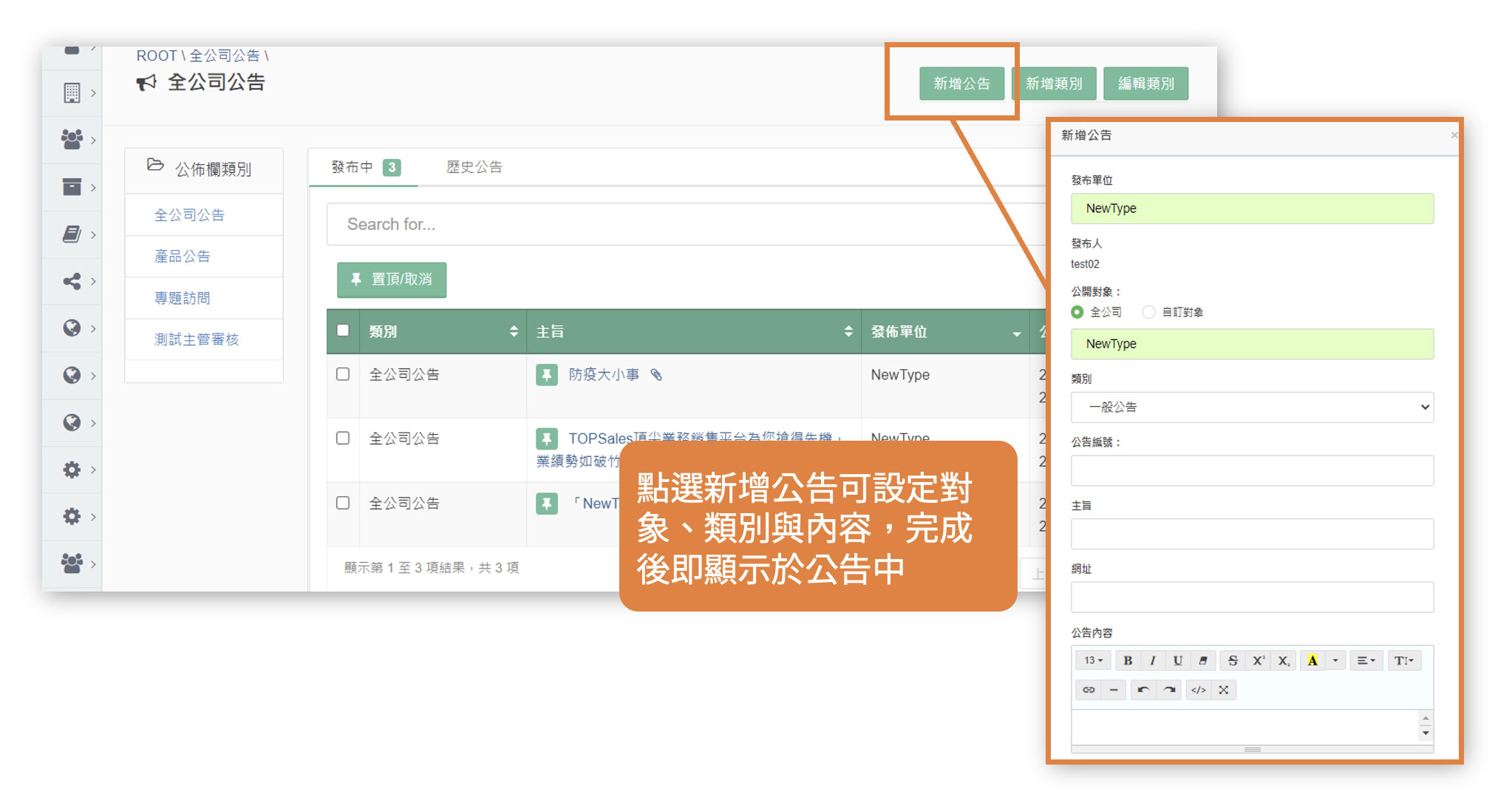Click the 新增公告 button
This screenshot has width=1512, height=806.
click(x=961, y=84)
